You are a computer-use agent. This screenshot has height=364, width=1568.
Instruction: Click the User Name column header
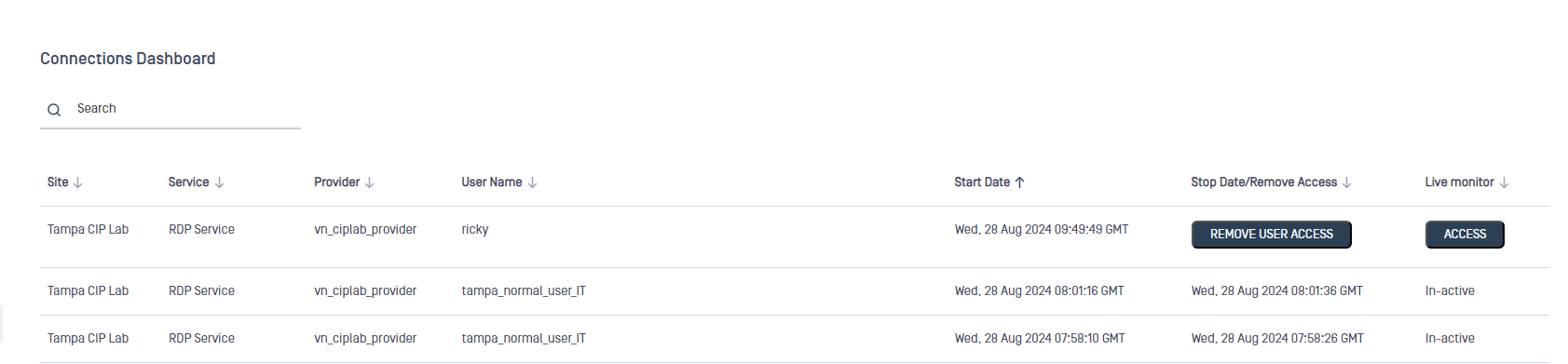click(492, 182)
